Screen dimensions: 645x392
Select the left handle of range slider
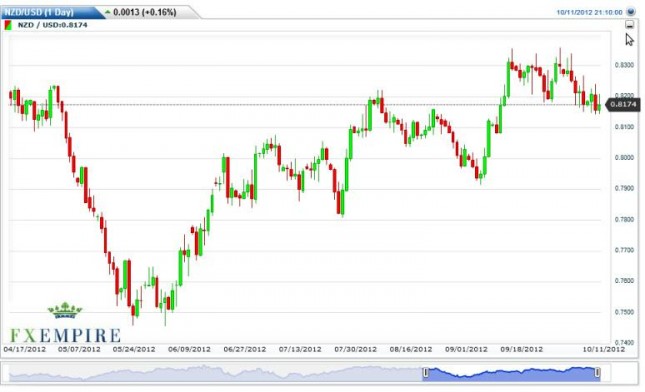426,373
